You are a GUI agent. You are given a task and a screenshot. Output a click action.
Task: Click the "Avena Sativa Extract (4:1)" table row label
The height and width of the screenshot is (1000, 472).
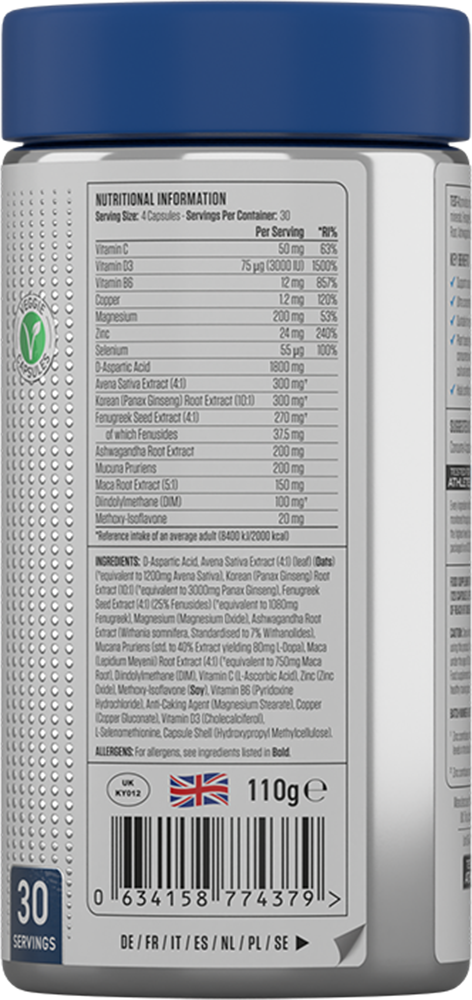[x=141, y=384]
